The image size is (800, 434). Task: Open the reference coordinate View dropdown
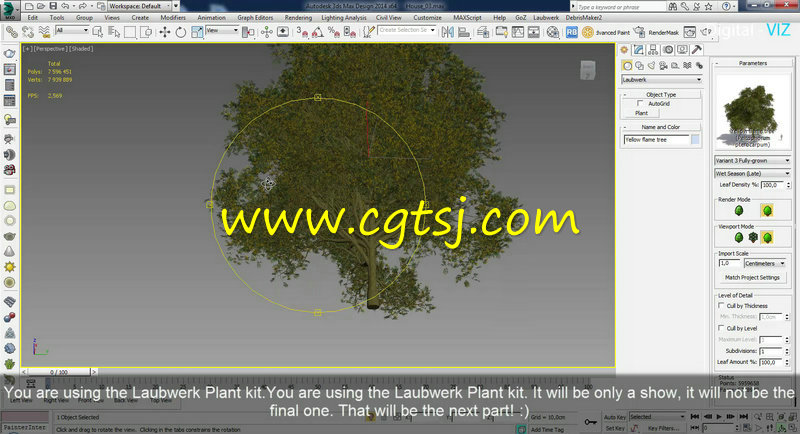222,31
